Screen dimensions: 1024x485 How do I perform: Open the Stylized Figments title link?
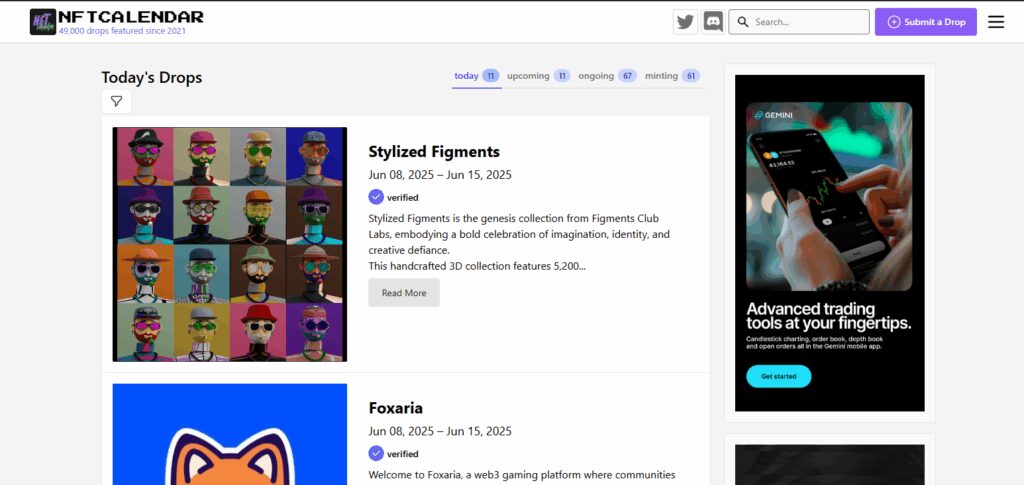coord(434,151)
